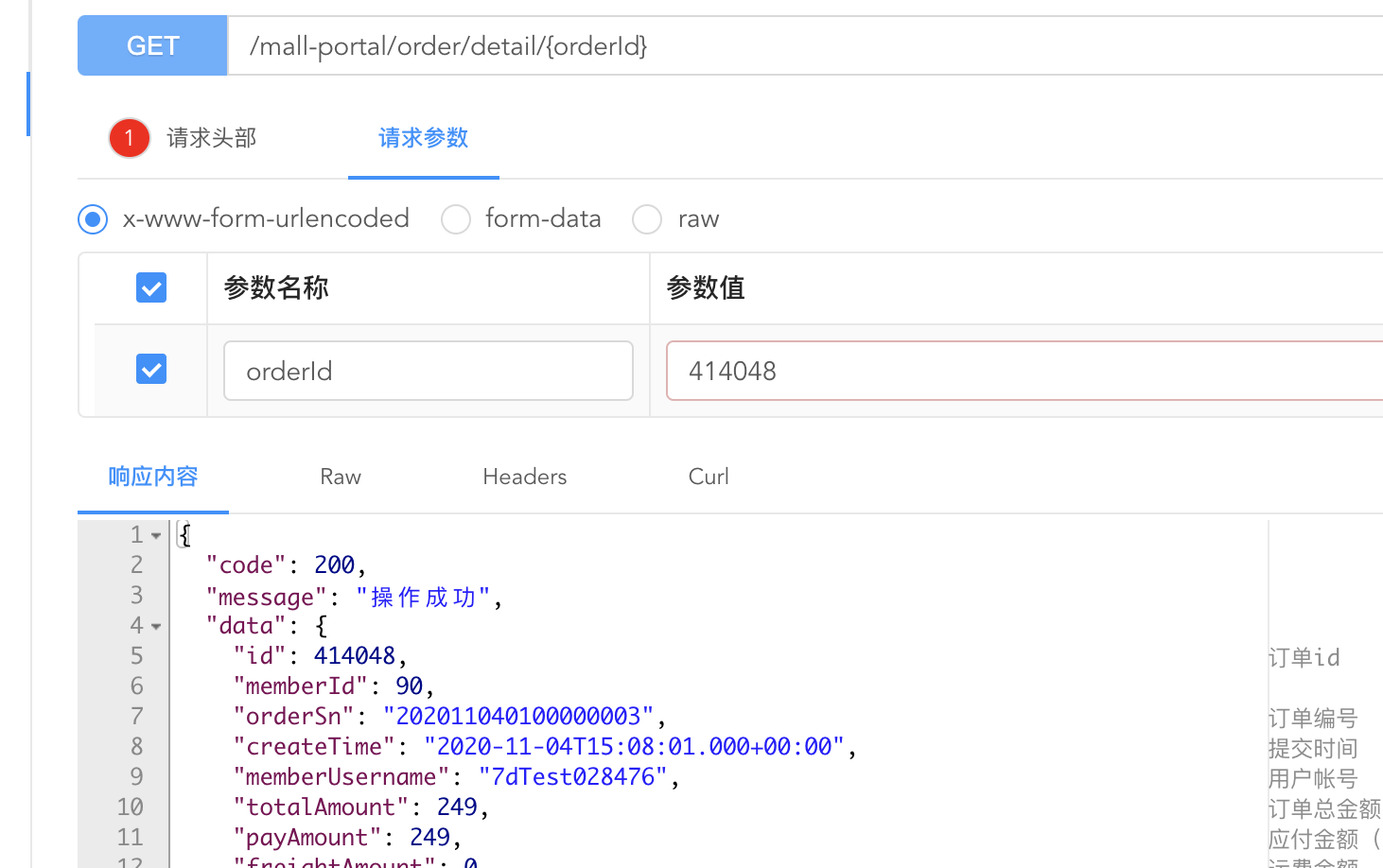
Task: Collapse the data object at line 4
Action: pos(156,626)
